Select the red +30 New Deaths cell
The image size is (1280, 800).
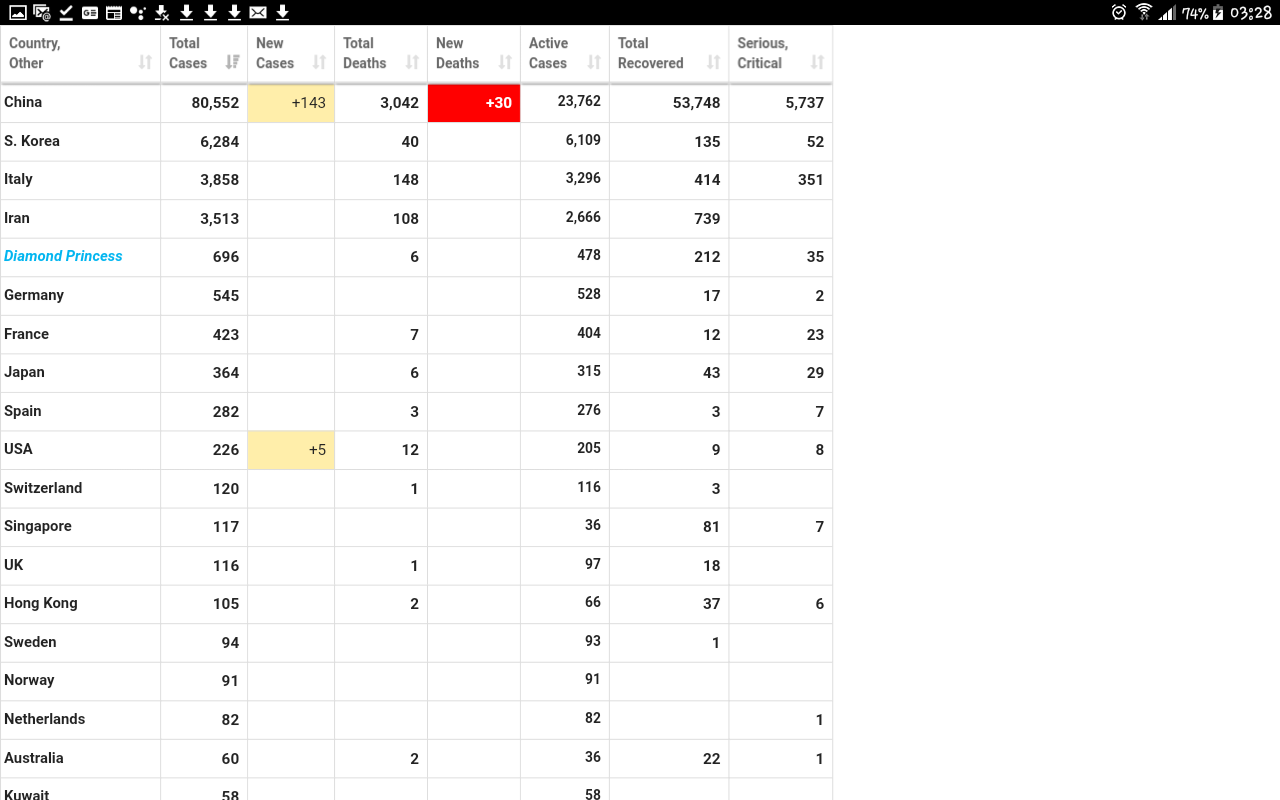point(473,103)
